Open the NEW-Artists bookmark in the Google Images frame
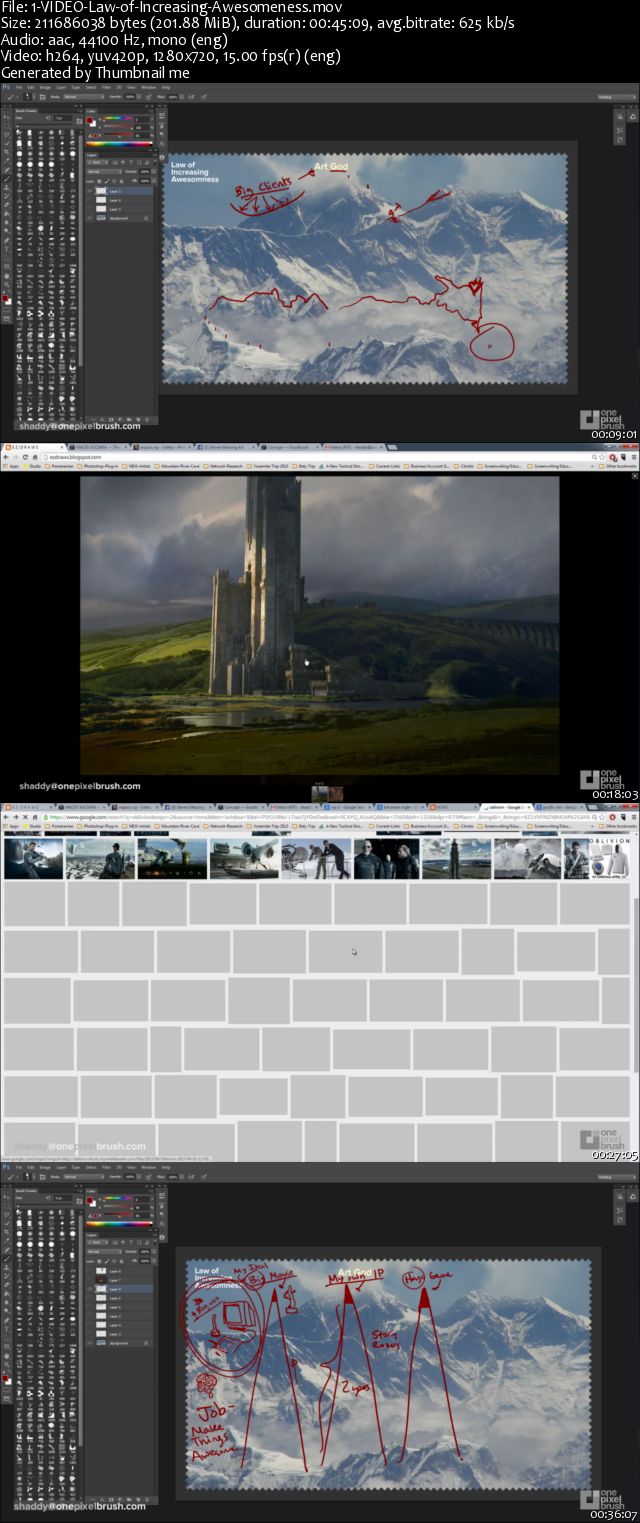This screenshot has height=1523, width=640. [x=137, y=825]
